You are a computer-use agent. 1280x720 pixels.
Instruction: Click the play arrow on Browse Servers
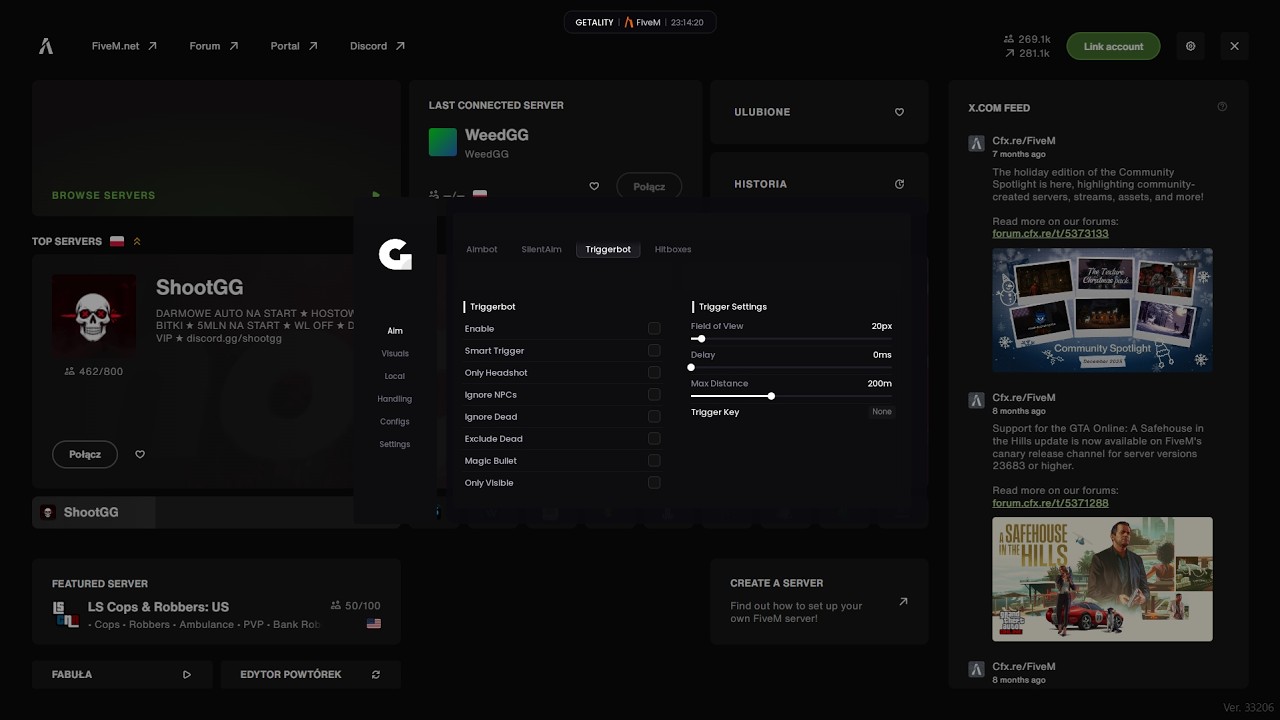[x=376, y=195]
